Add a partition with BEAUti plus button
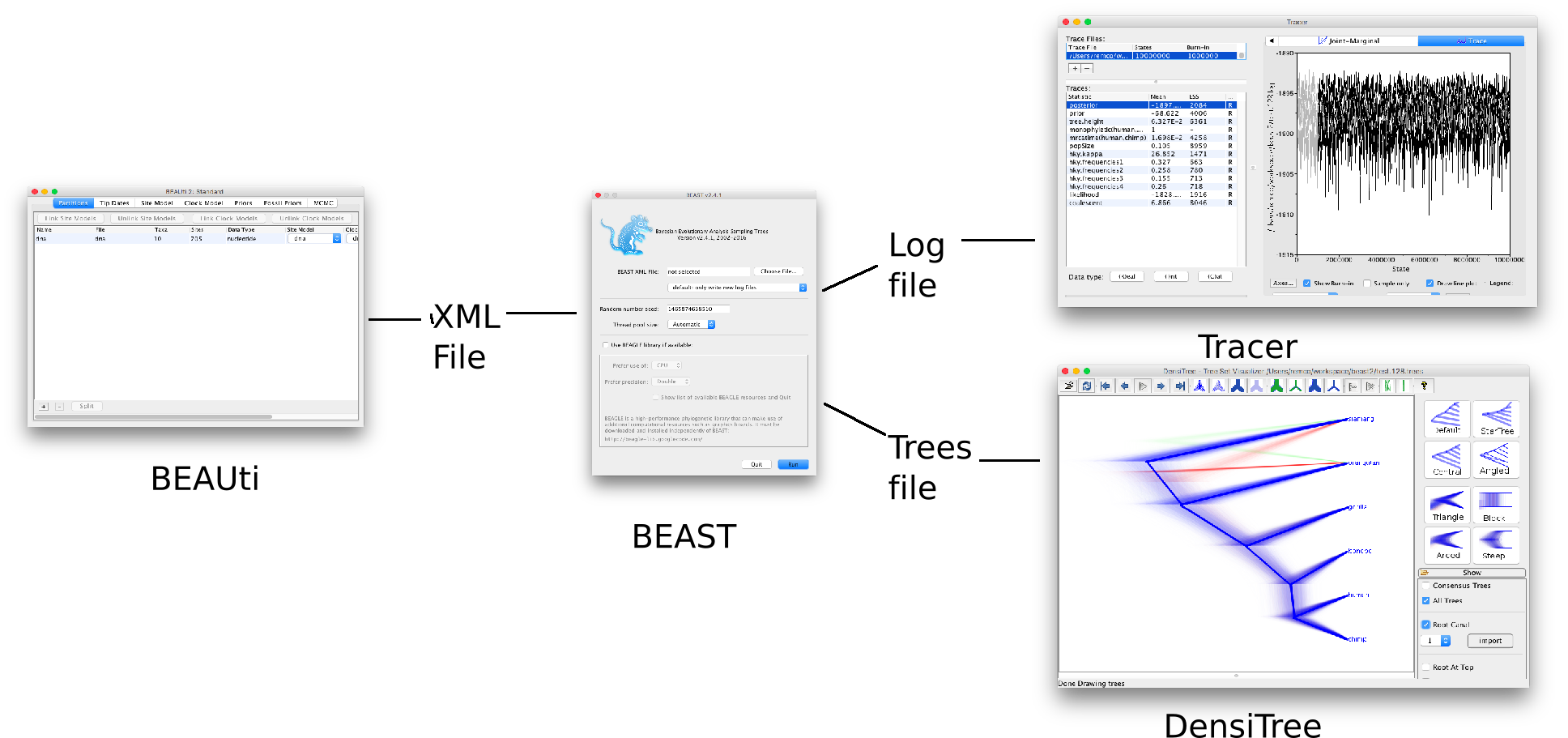This screenshot has height=738, width=1568. pos(44,407)
